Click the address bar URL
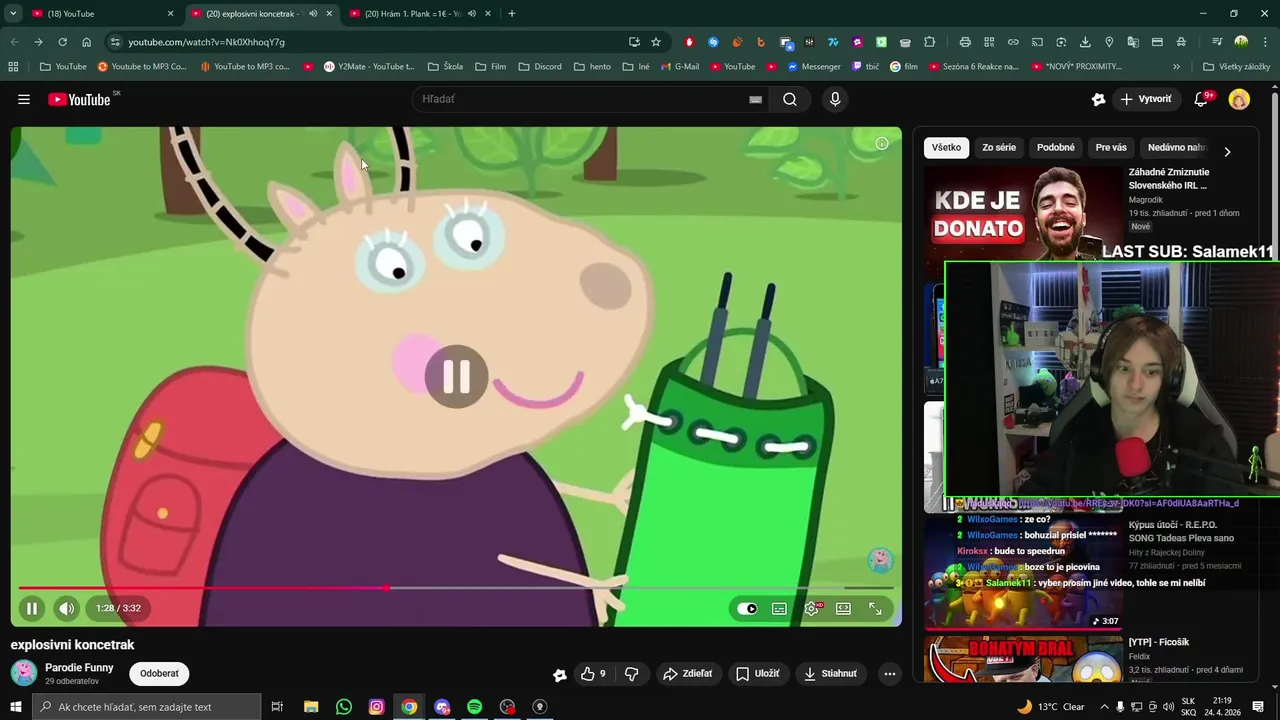The width and height of the screenshot is (1280, 720). pos(206,42)
